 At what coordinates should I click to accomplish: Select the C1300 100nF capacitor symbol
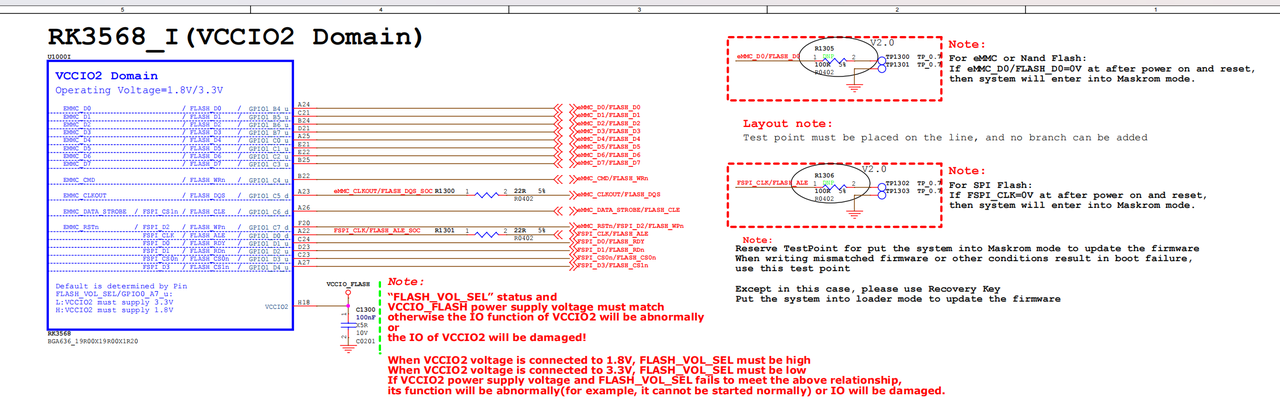pyautogui.click(x=345, y=320)
